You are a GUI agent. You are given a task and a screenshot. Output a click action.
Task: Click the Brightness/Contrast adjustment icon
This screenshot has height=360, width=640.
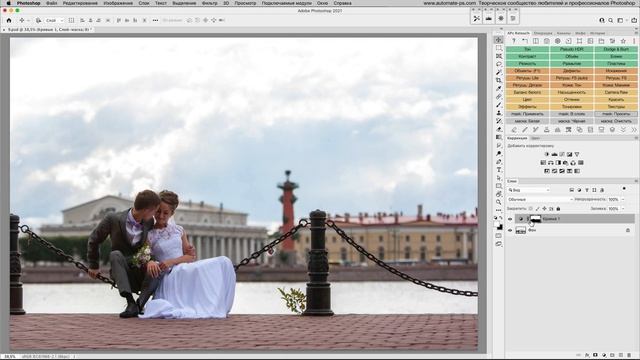click(x=547, y=154)
